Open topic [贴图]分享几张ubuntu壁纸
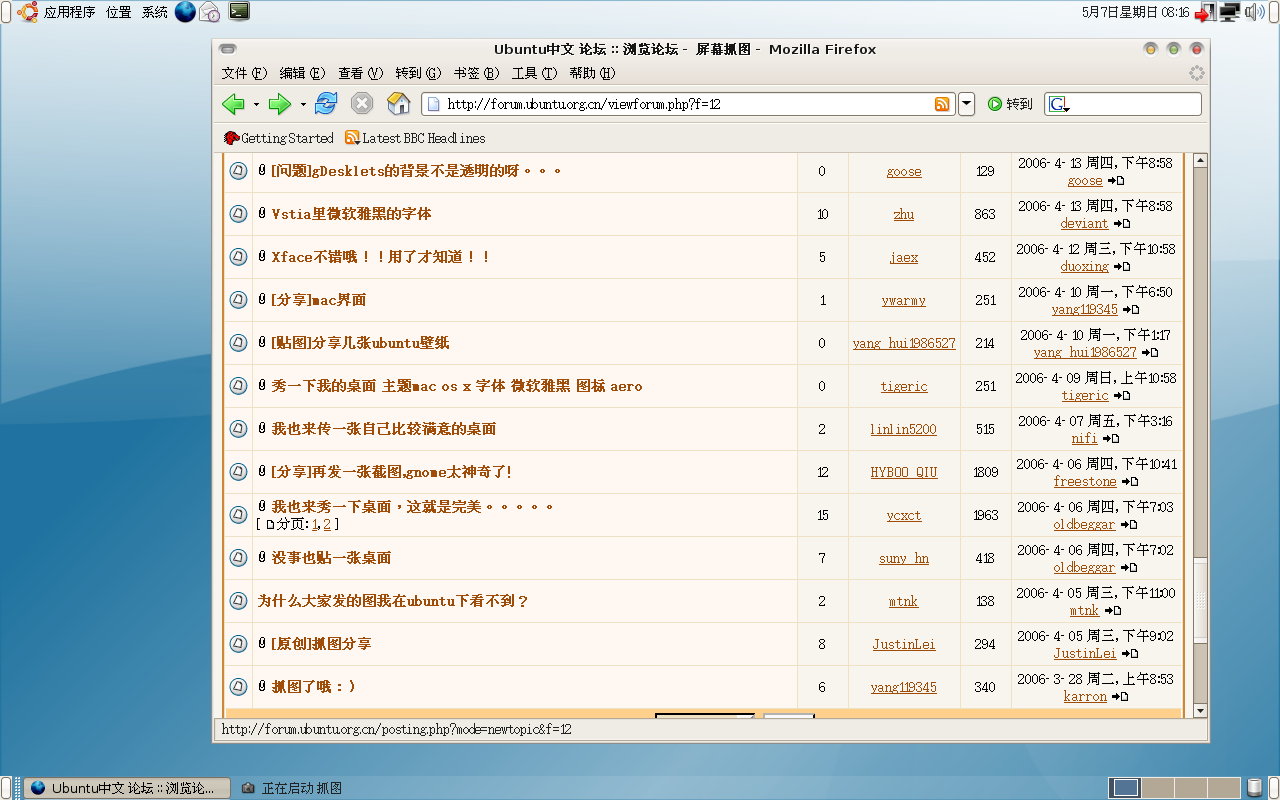 [x=360, y=343]
